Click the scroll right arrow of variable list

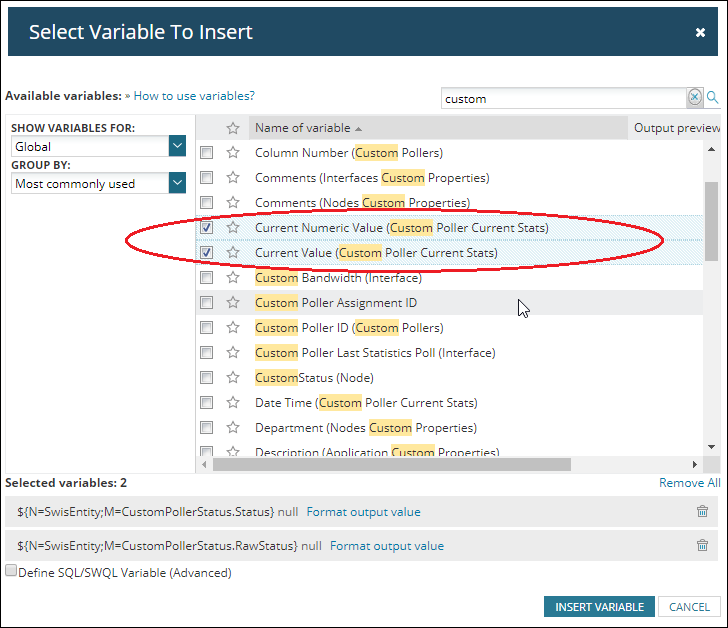click(x=695, y=464)
